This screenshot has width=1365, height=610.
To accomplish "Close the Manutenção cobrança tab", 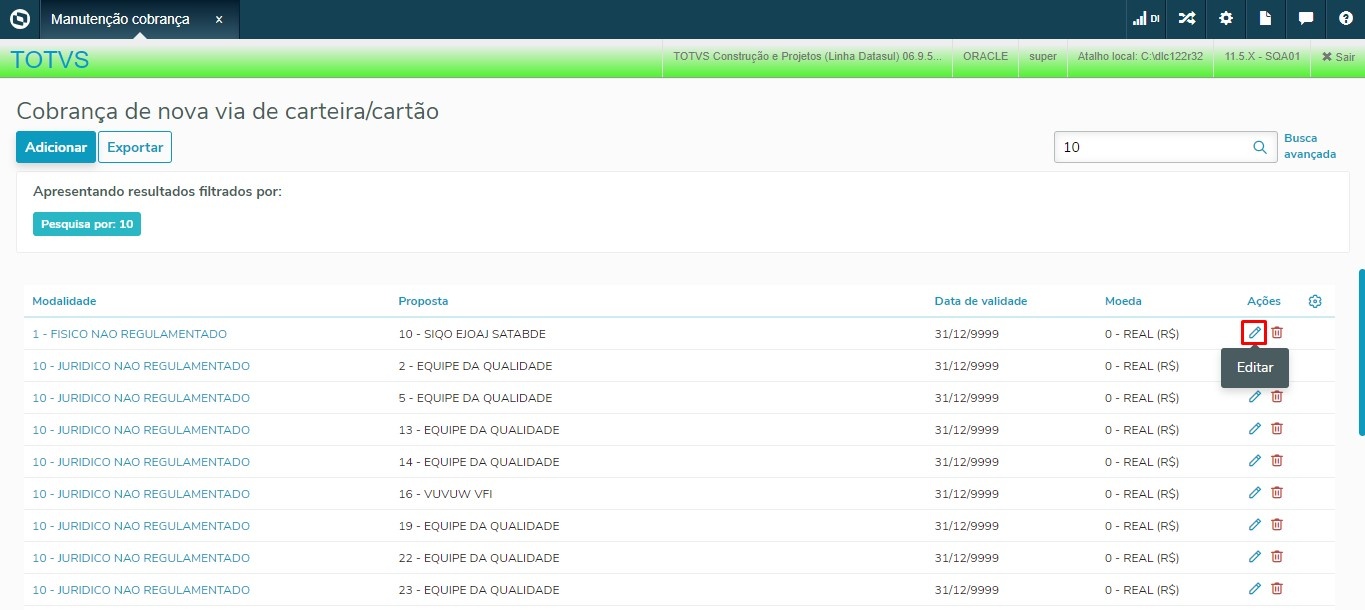I will [x=219, y=19].
